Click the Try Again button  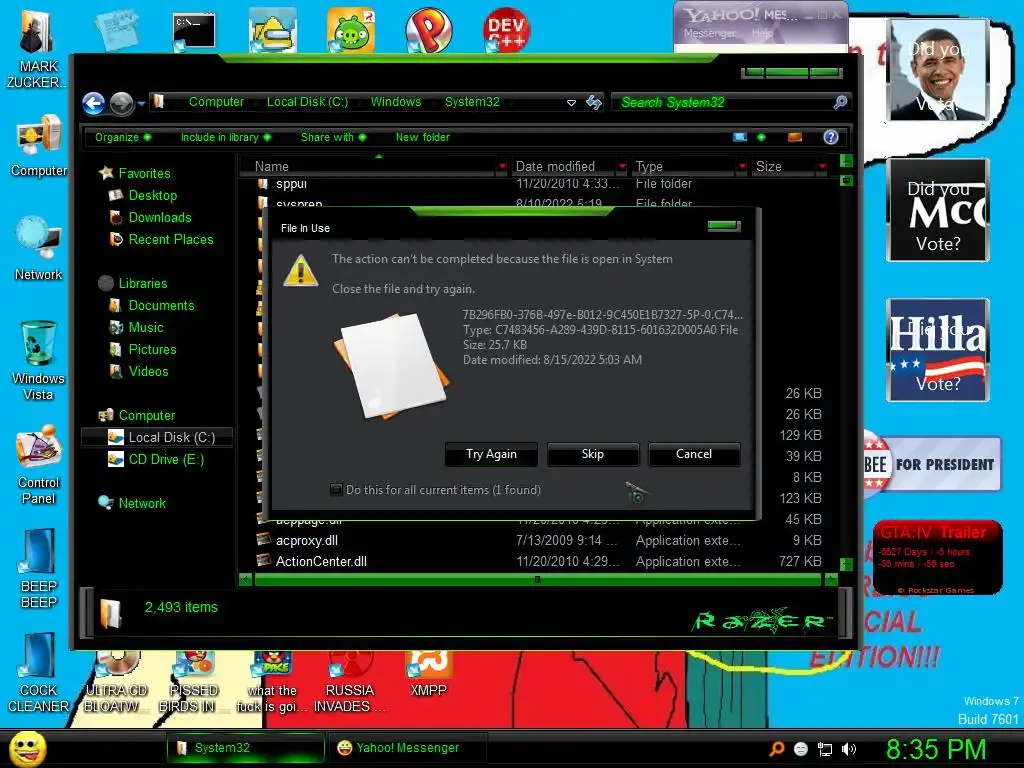click(x=491, y=454)
